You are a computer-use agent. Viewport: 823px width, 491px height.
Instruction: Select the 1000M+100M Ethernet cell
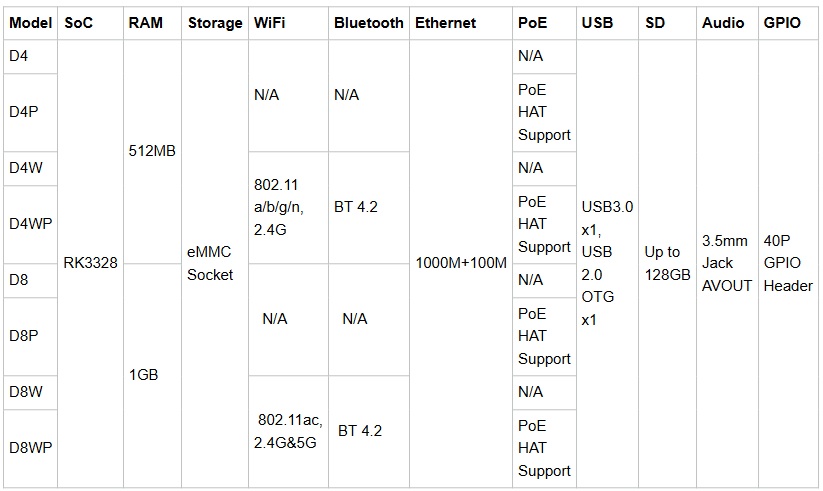point(461,263)
